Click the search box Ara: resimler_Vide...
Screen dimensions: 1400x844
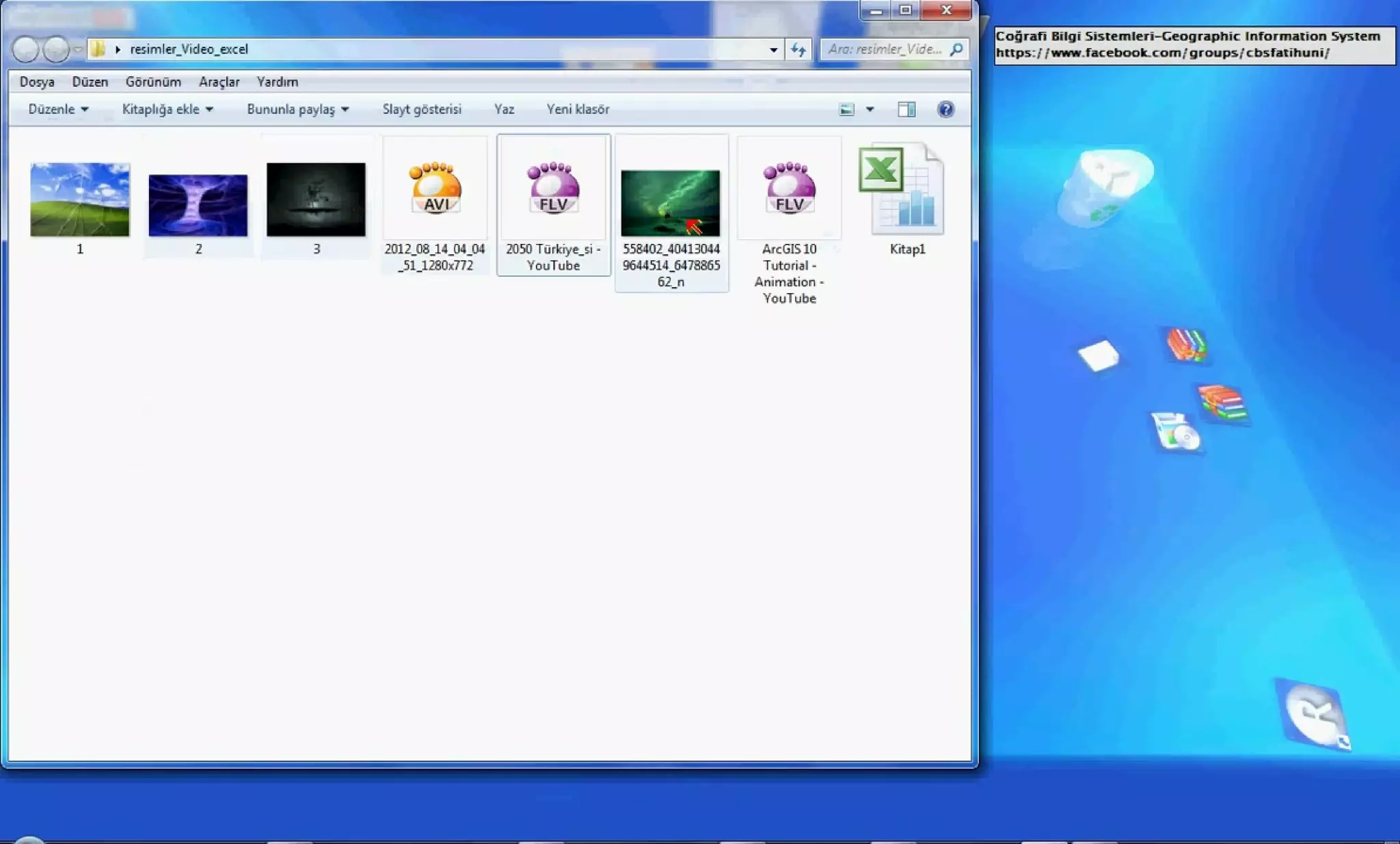click(x=885, y=49)
